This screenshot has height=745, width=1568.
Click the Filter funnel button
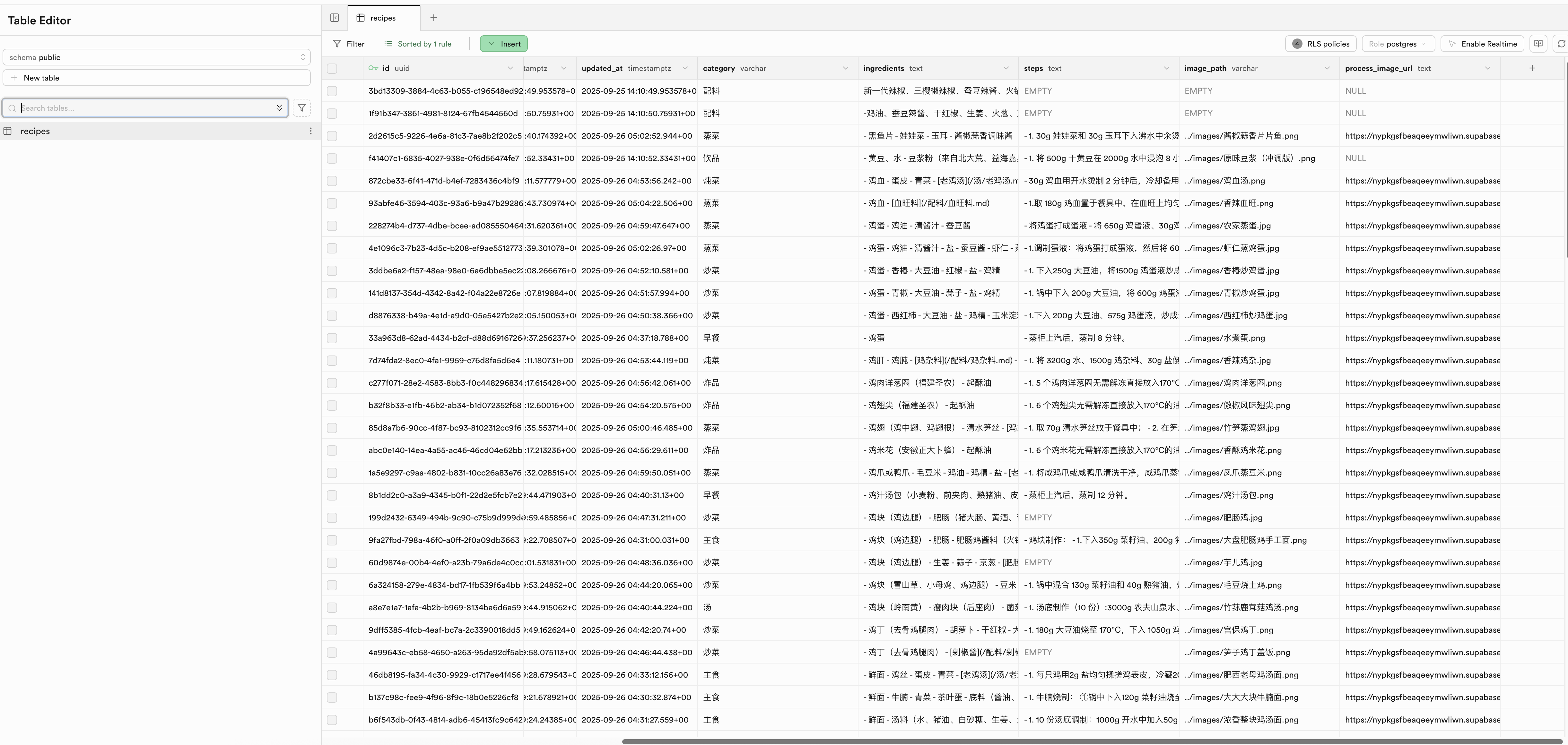[349, 44]
